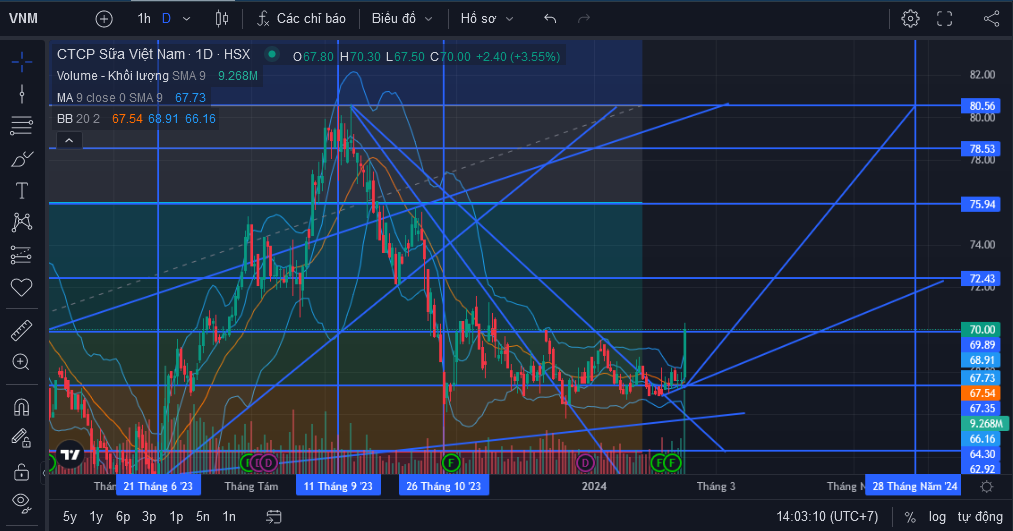Select the trend line drawing tool

pos(21,94)
